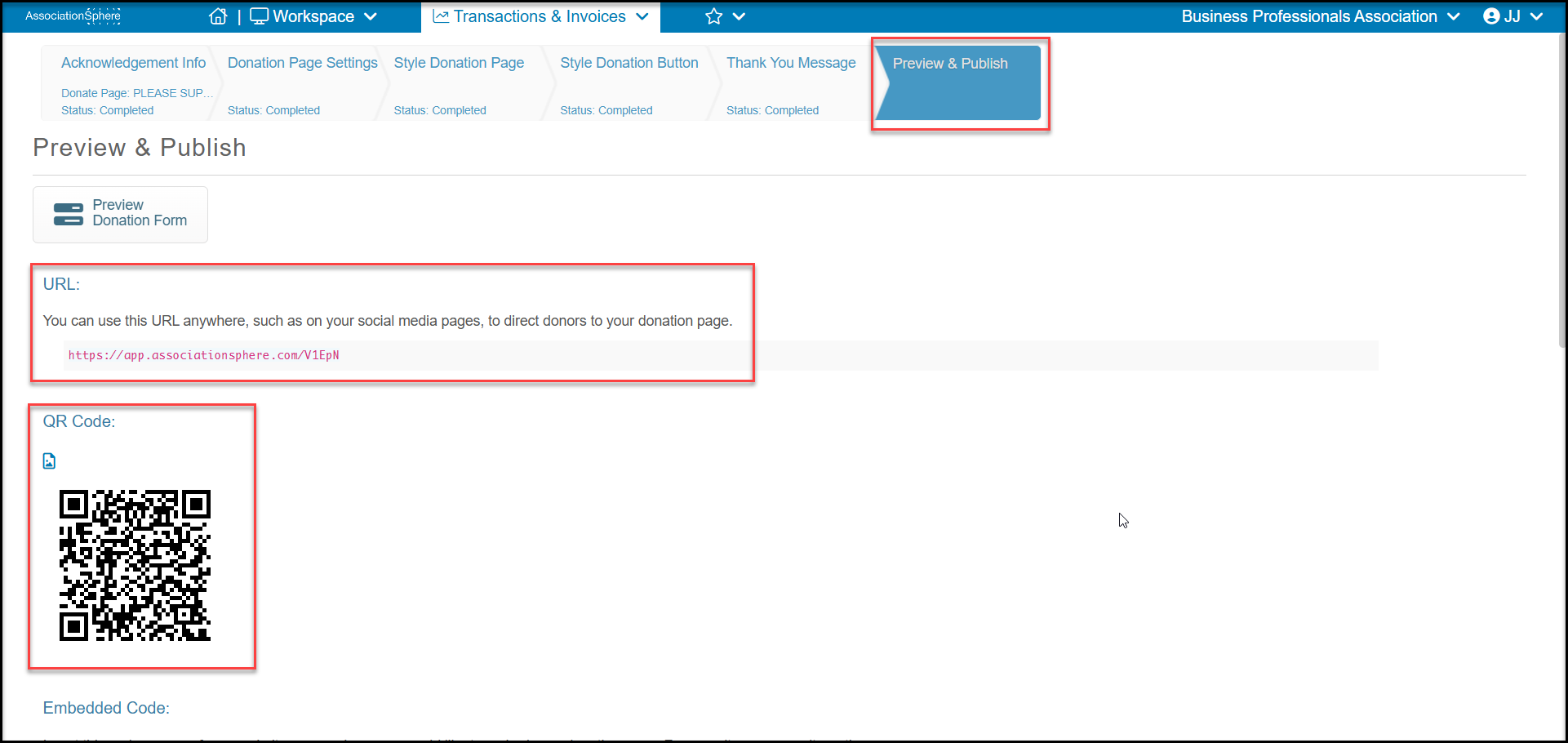Expand the Workspace dropdown chevron
Image resolution: width=1568 pixels, height=743 pixels.
click(x=371, y=16)
